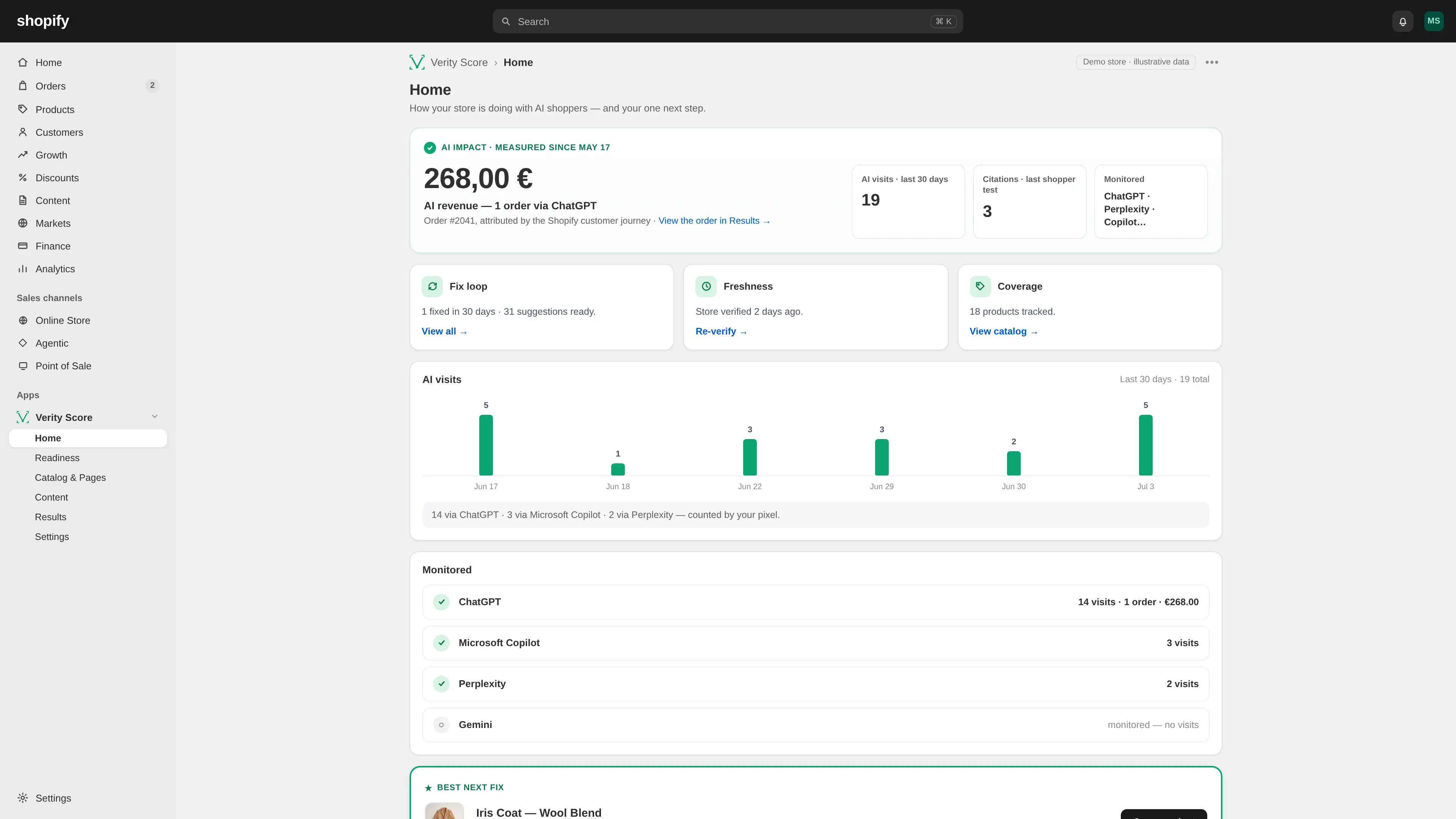Click the Home house icon in the main sidebar

click(x=23, y=62)
